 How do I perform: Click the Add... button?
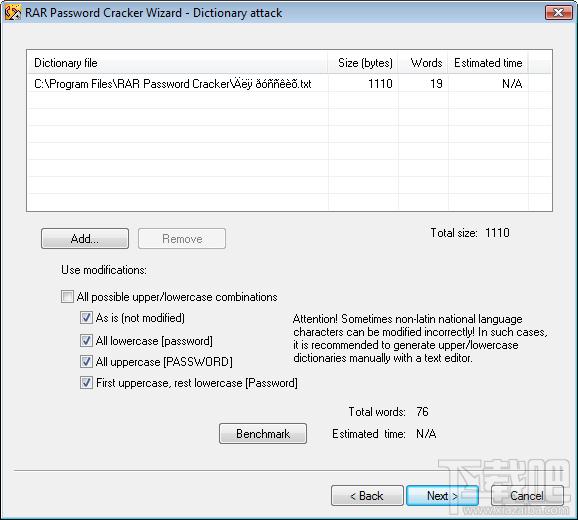(85, 238)
